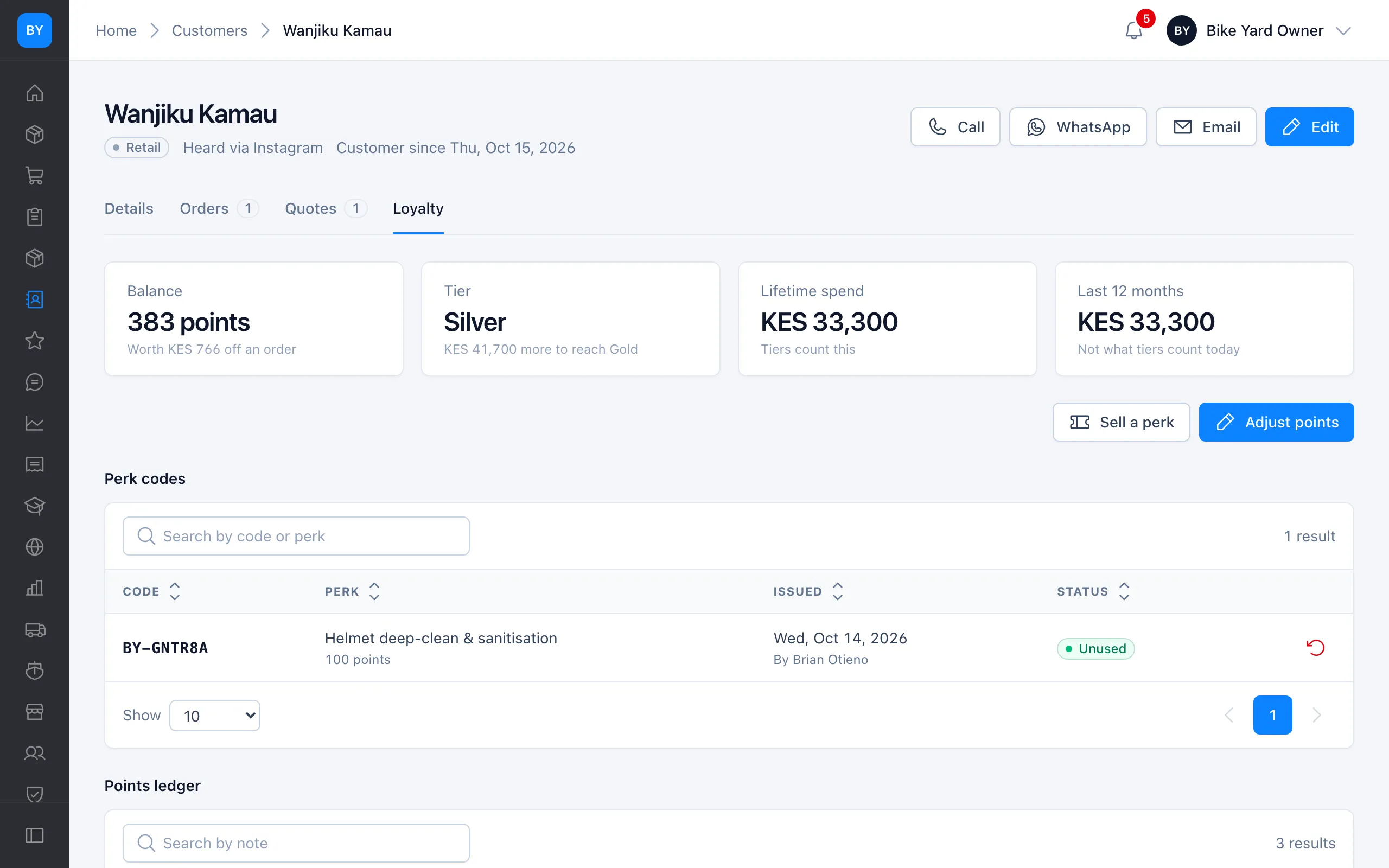The height and width of the screenshot is (868, 1389).
Task: Go to Home breadcrumb
Action: [x=116, y=30]
